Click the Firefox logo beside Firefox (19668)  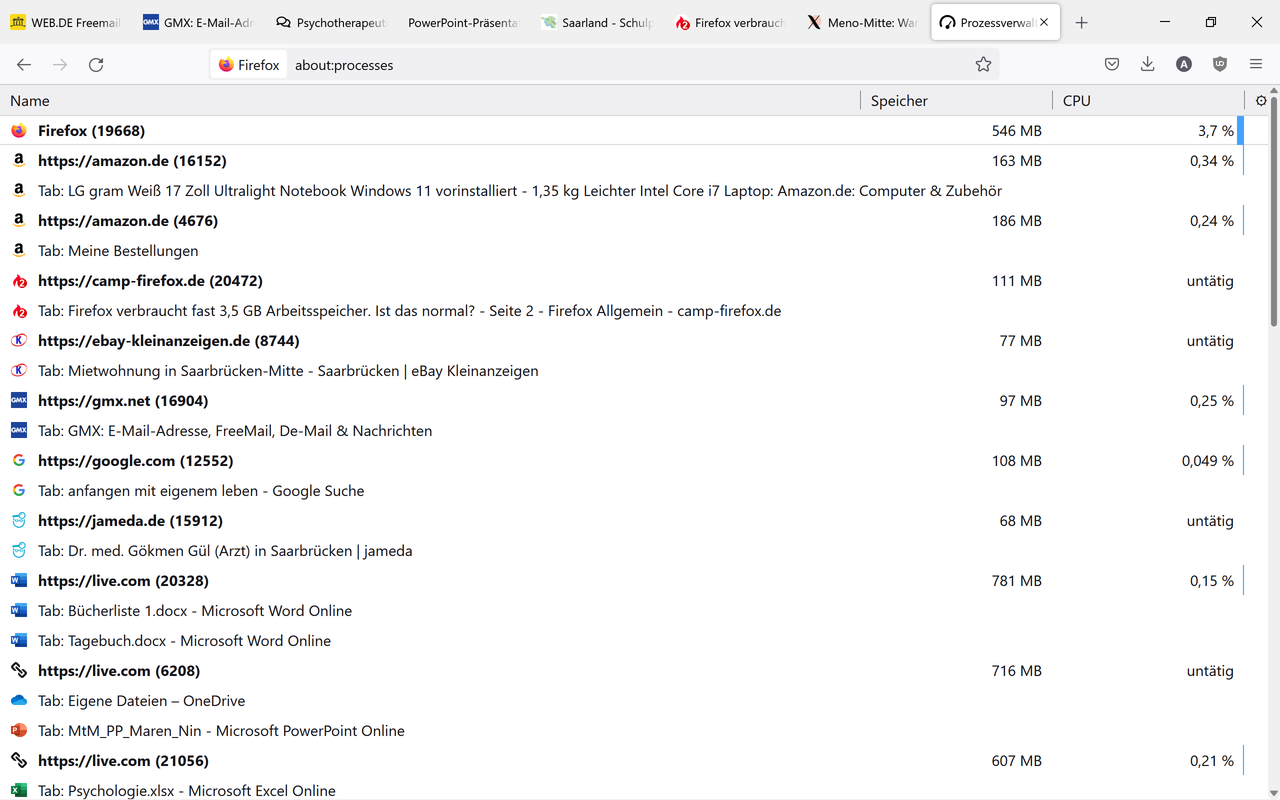tap(19, 131)
